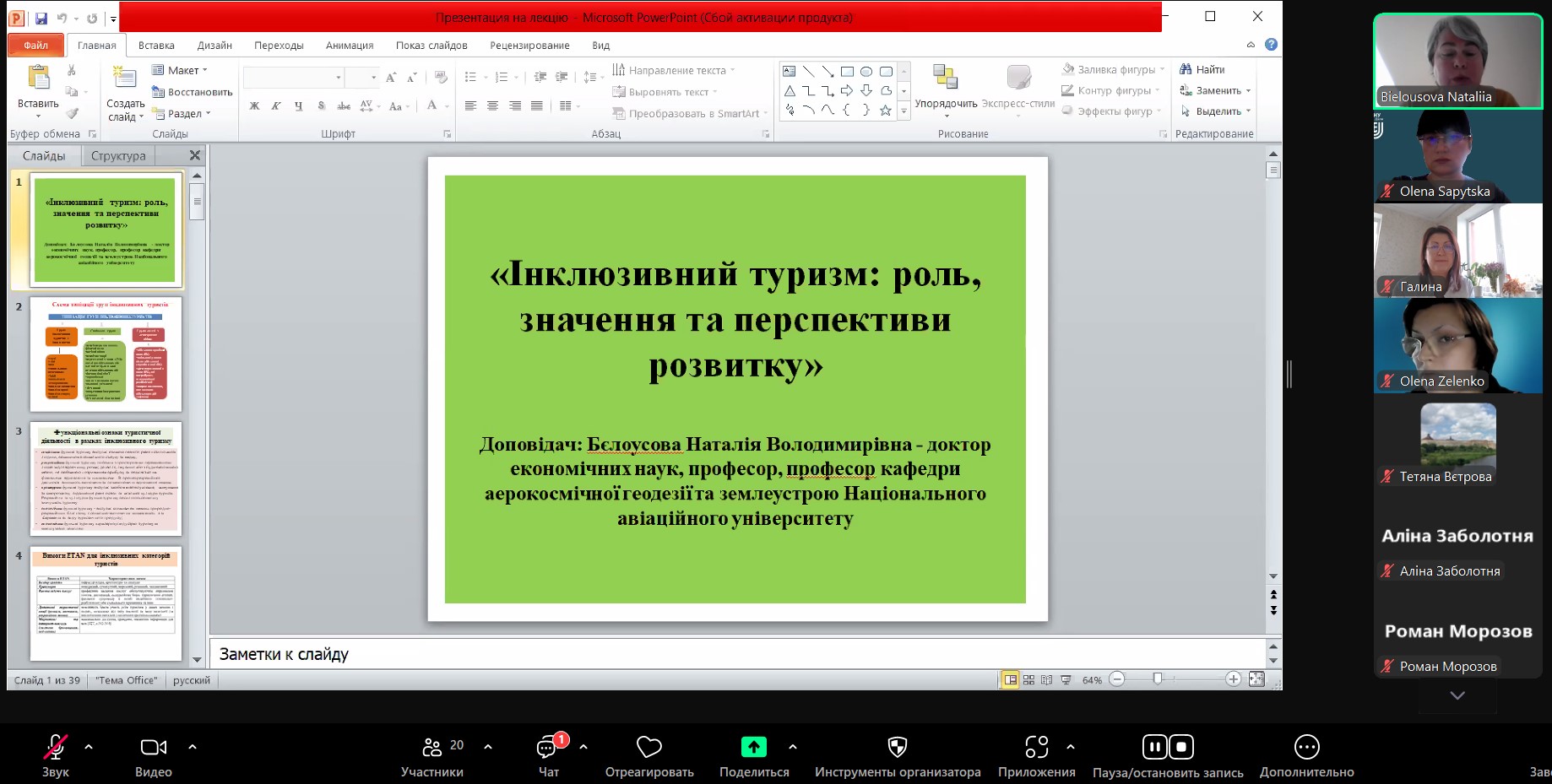The height and width of the screenshot is (784, 1552).
Task: Open the font name combo box
Action: click(x=294, y=78)
